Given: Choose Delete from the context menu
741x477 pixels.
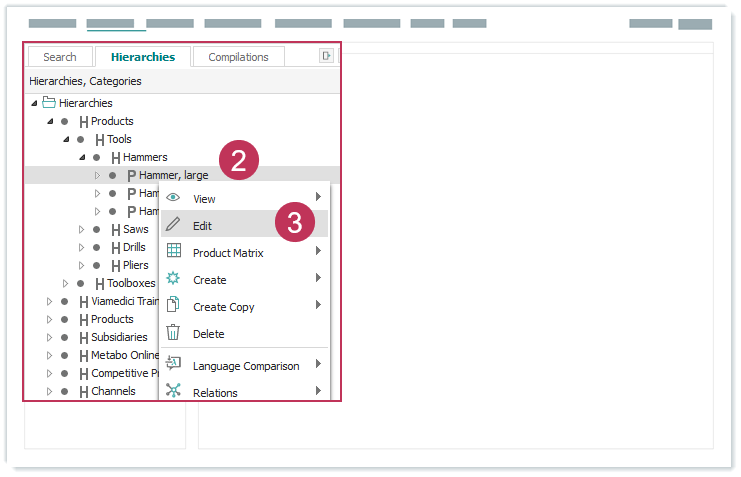Looking at the screenshot, I should 208,334.
